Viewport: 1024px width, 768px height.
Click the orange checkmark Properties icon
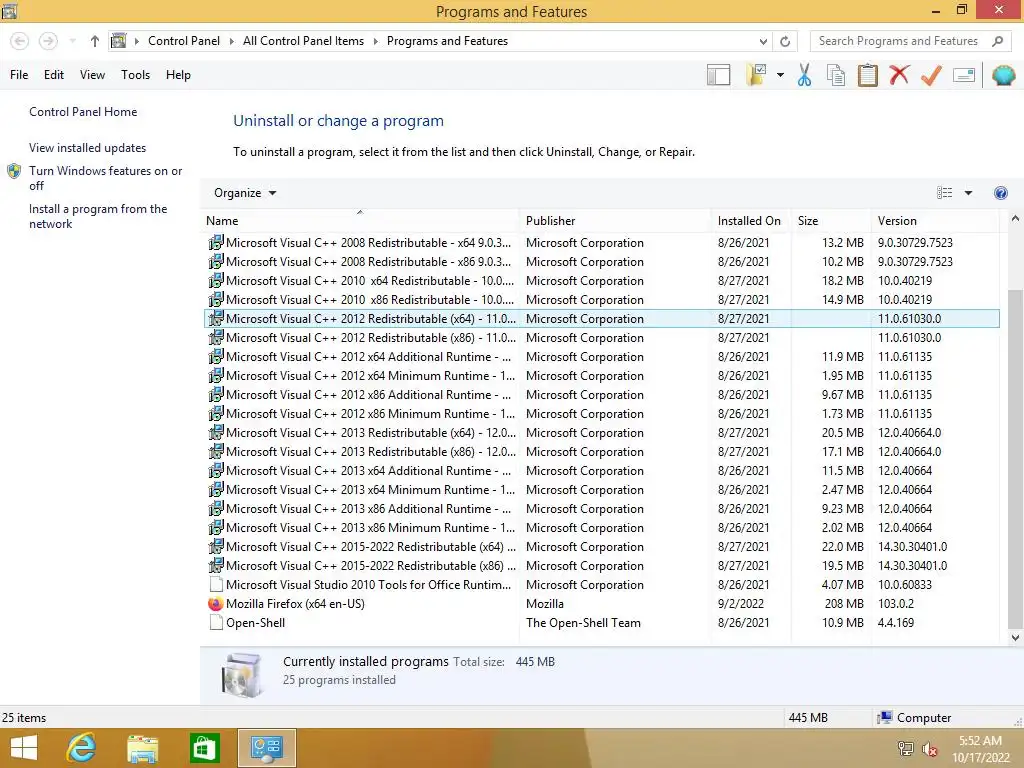pyautogui.click(x=931, y=75)
